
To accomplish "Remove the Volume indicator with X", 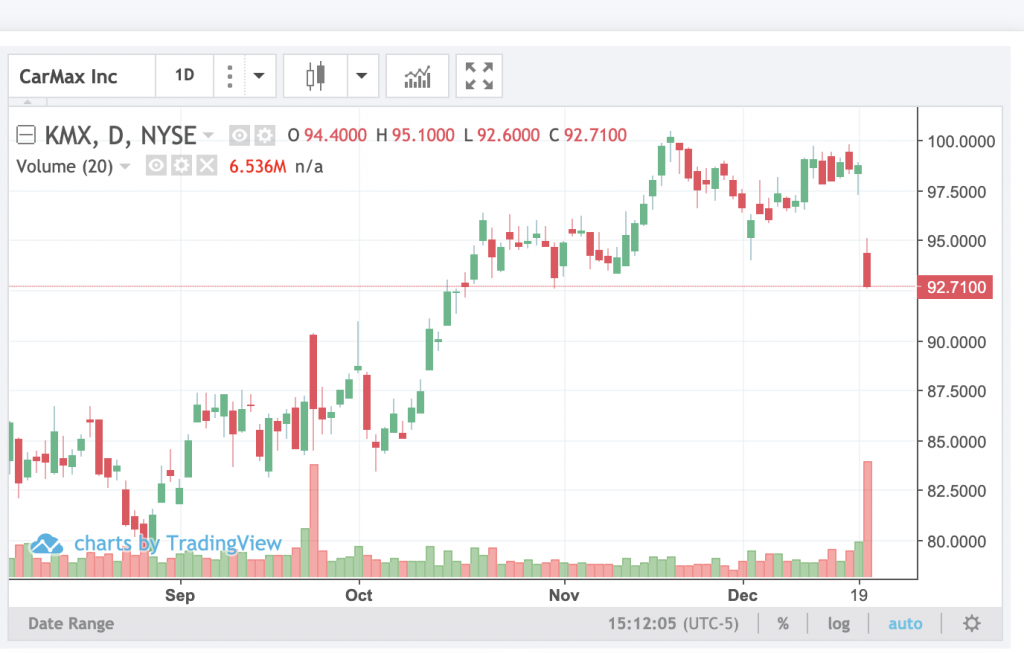I will point(206,166).
